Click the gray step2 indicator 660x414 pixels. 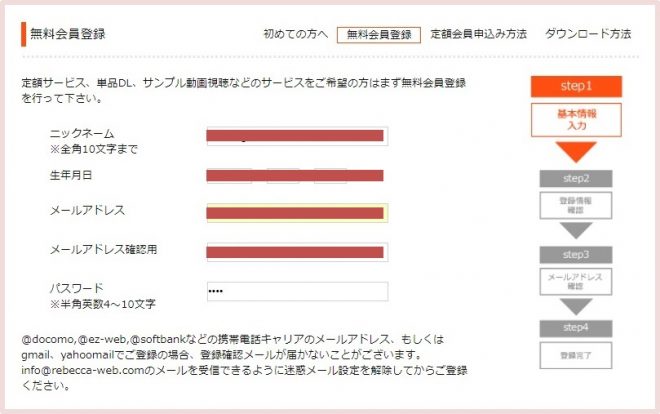[x=575, y=178]
